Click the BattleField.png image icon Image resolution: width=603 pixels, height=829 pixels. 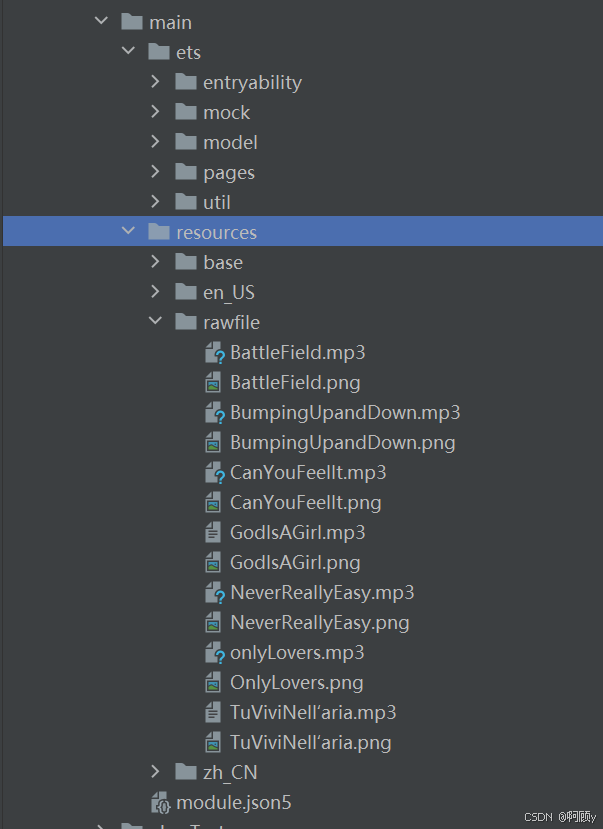pyautogui.click(x=213, y=383)
